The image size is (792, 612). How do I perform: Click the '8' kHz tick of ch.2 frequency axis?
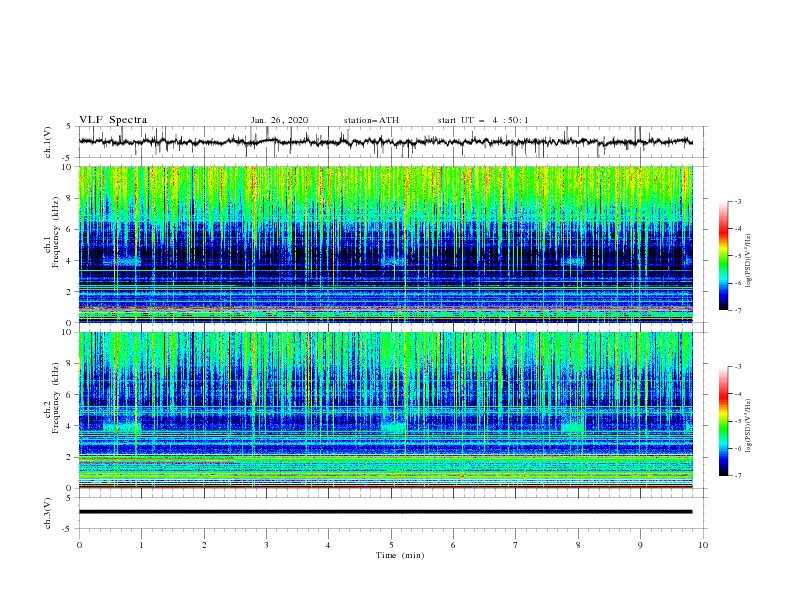(69, 364)
